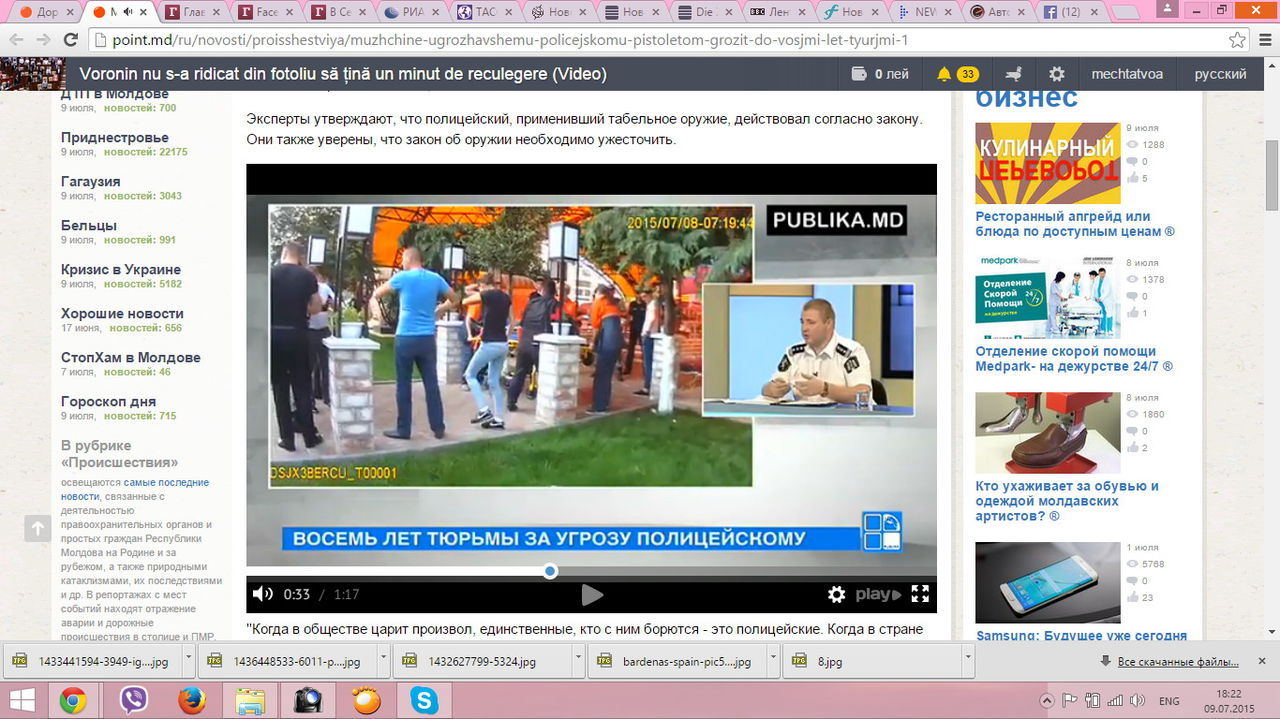Close the downloads bar
This screenshot has height=719, width=1280.
click(1261, 661)
